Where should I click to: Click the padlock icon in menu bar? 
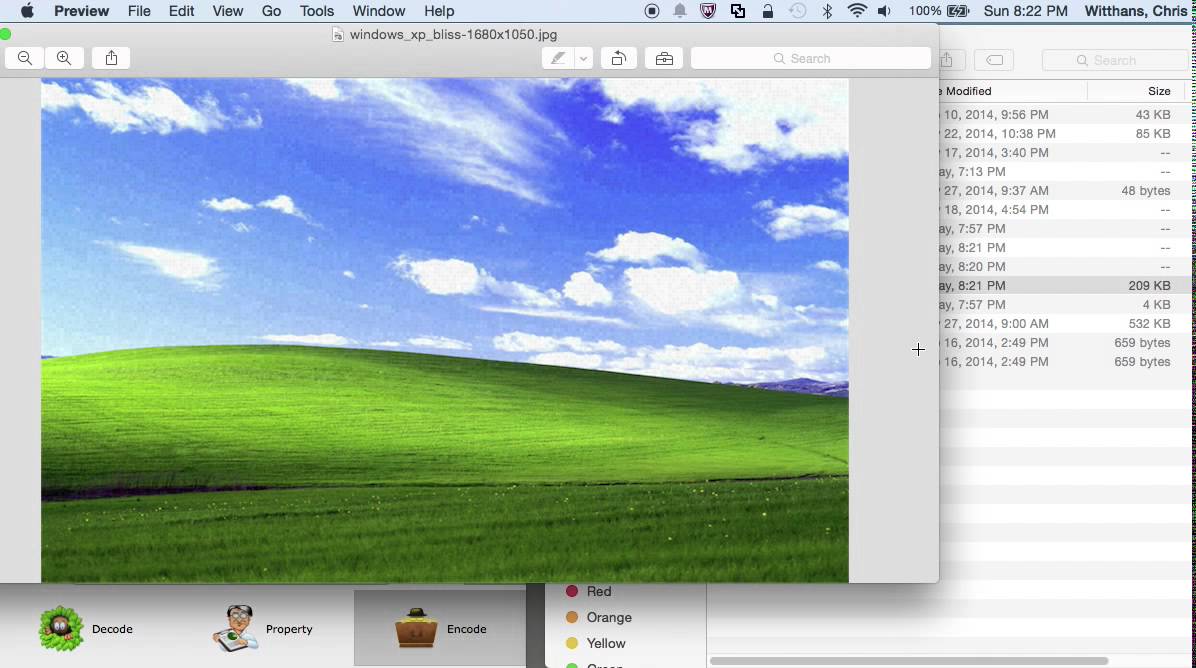[x=767, y=11]
